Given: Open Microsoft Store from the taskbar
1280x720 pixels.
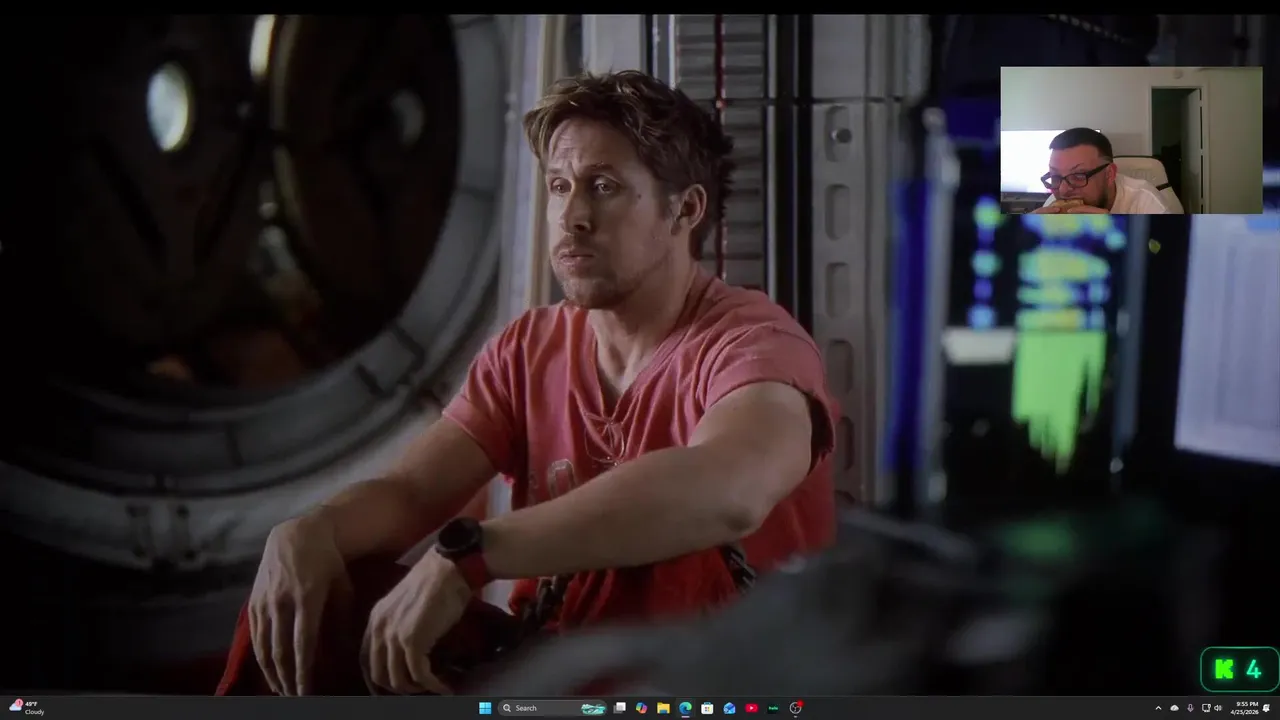Looking at the screenshot, I should pyautogui.click(x=707, y=708).
